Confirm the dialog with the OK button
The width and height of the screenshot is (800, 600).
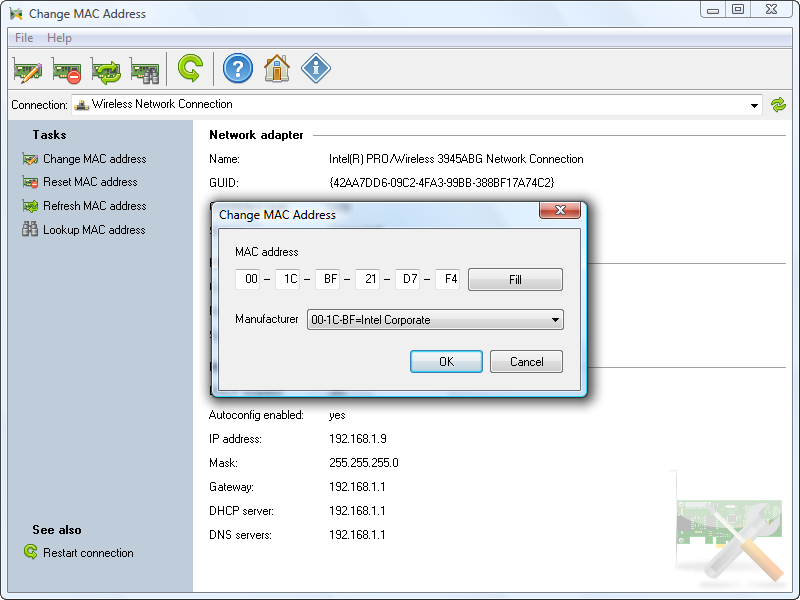446,362
